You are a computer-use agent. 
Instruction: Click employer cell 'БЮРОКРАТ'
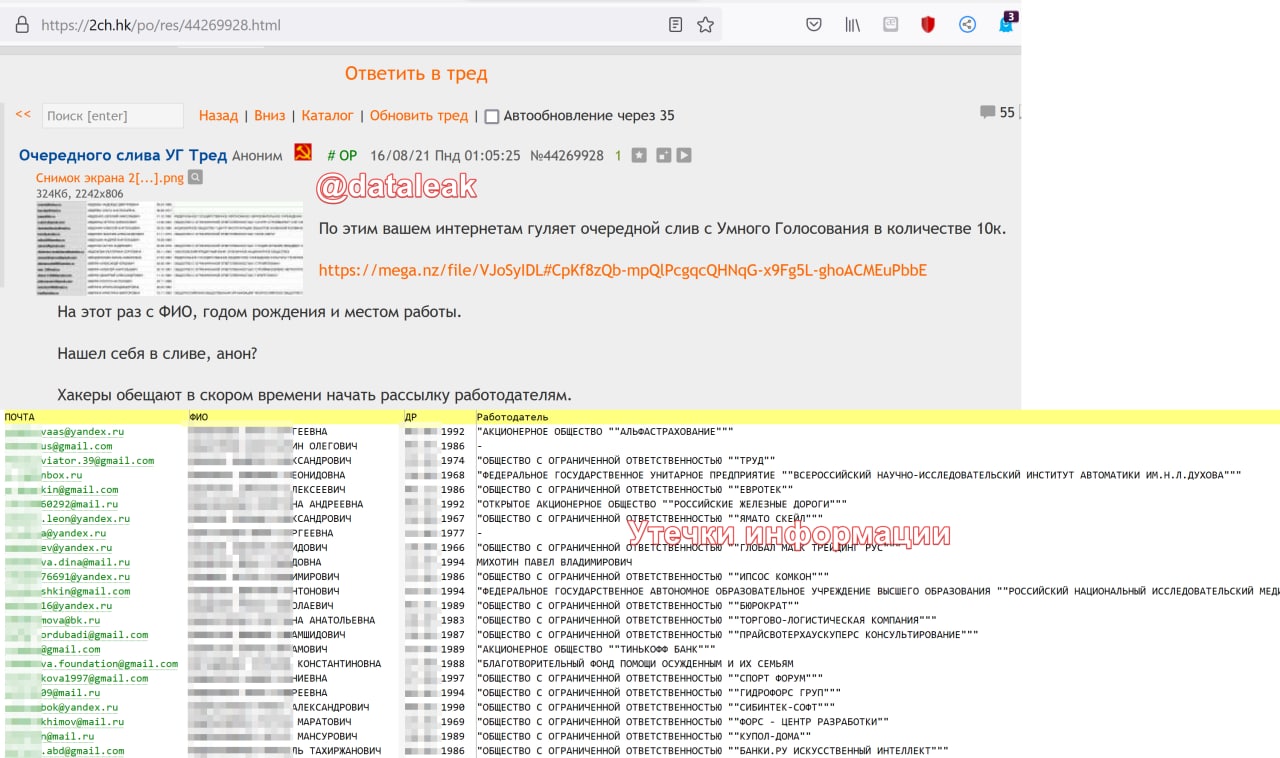[638, 605]
